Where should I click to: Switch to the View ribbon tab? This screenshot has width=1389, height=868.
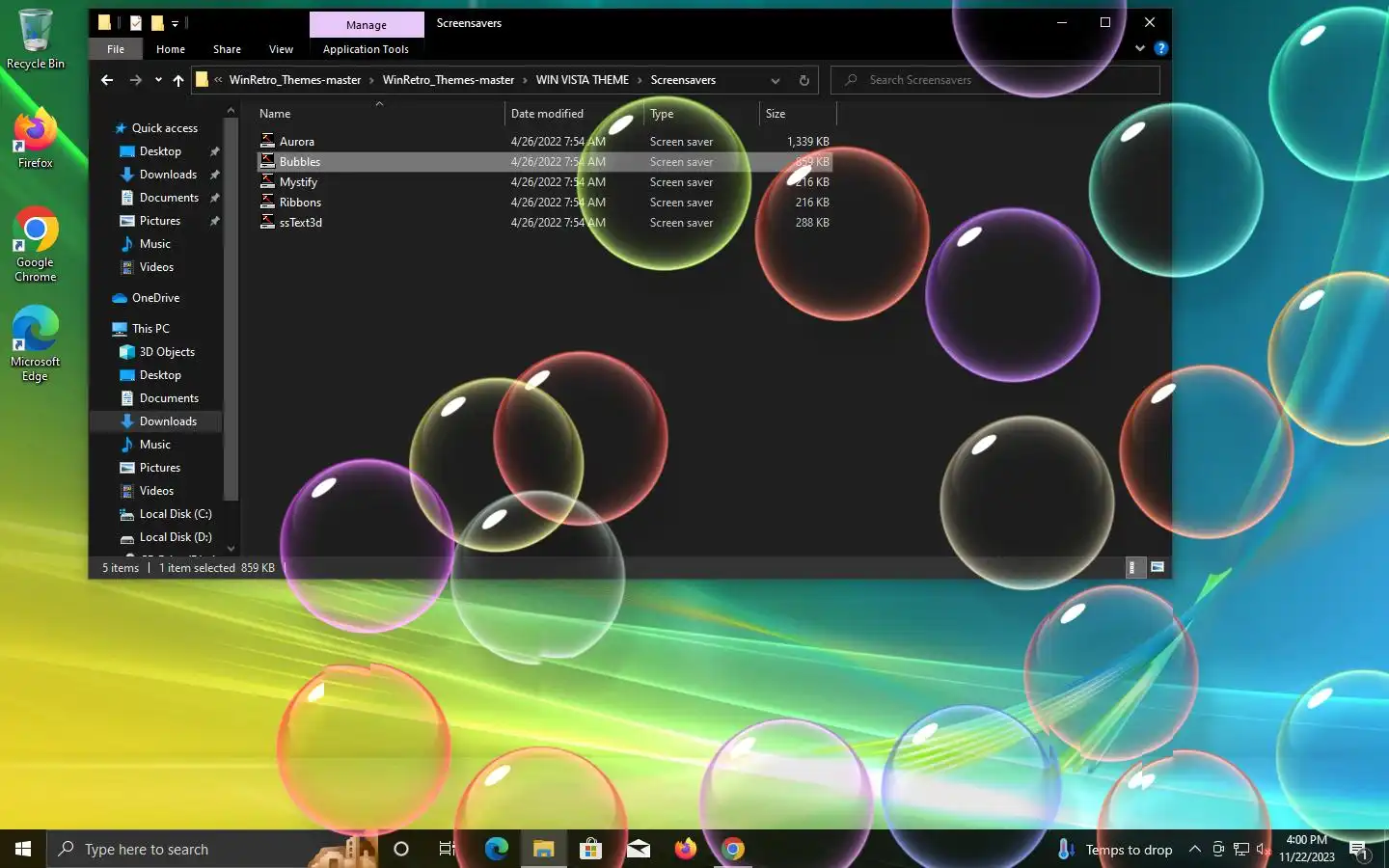pos(281,49)
